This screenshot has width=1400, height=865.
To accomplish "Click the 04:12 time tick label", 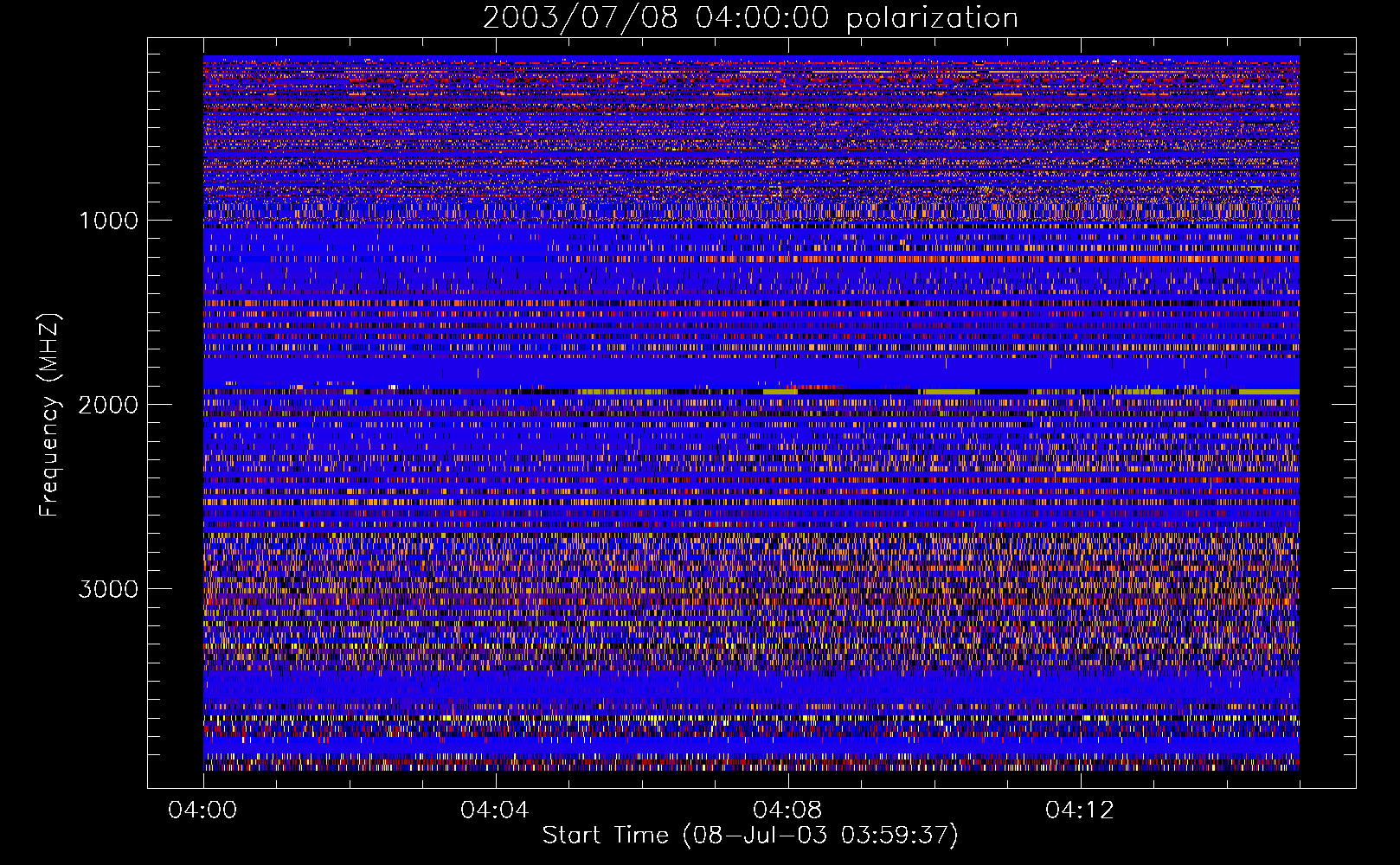I will click(1080, 810).
